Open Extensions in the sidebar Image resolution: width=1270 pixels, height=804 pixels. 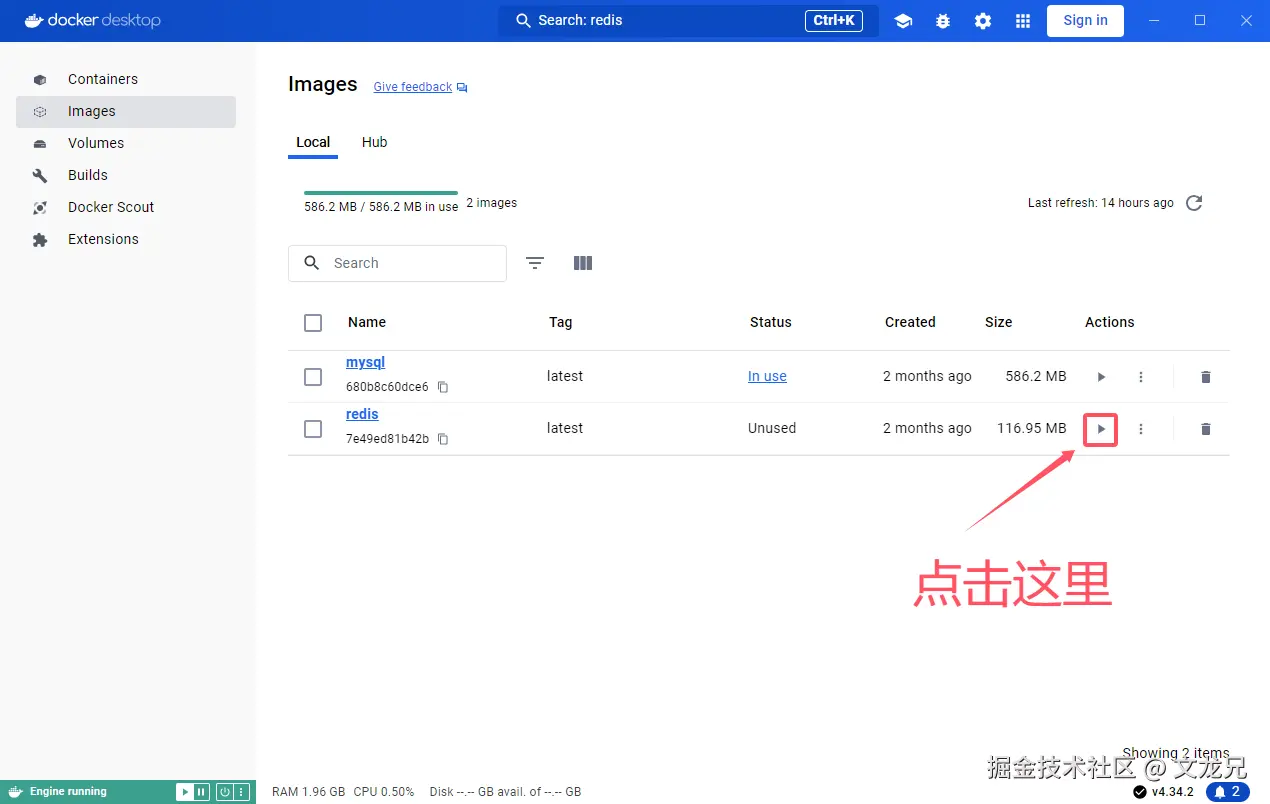pyautogui.click(x=126, y=239)
